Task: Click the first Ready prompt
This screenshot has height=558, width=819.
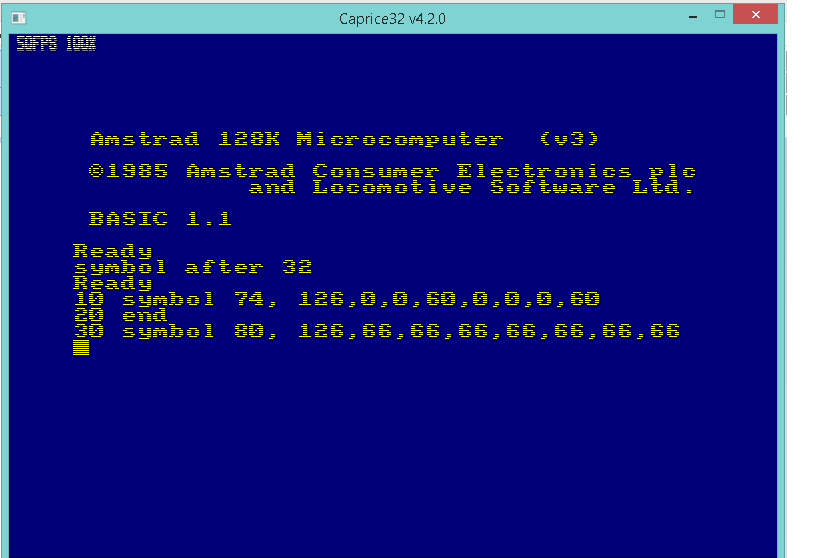Action: 113,251
